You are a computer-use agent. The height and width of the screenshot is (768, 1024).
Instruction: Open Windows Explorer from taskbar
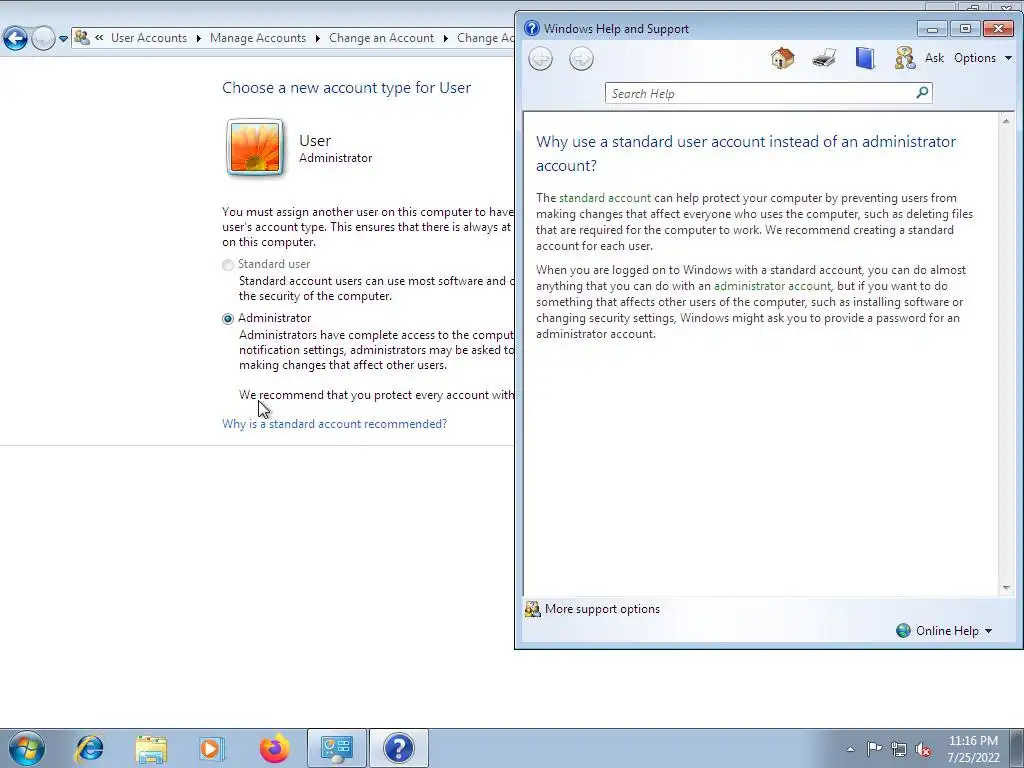coord(151,748)
